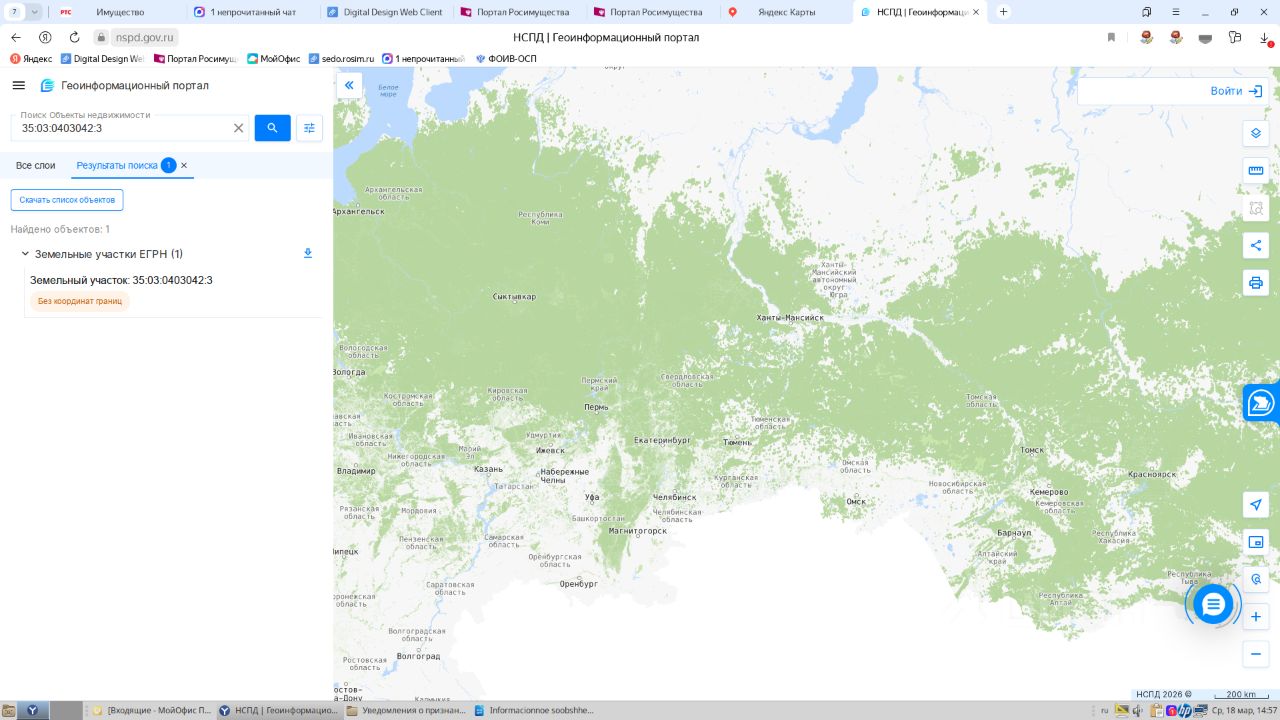Viewport: 1280px width, 720px height.
Task: Open the mini-map overview icon
Action: pyautogui.click(x=1256, y=542)
